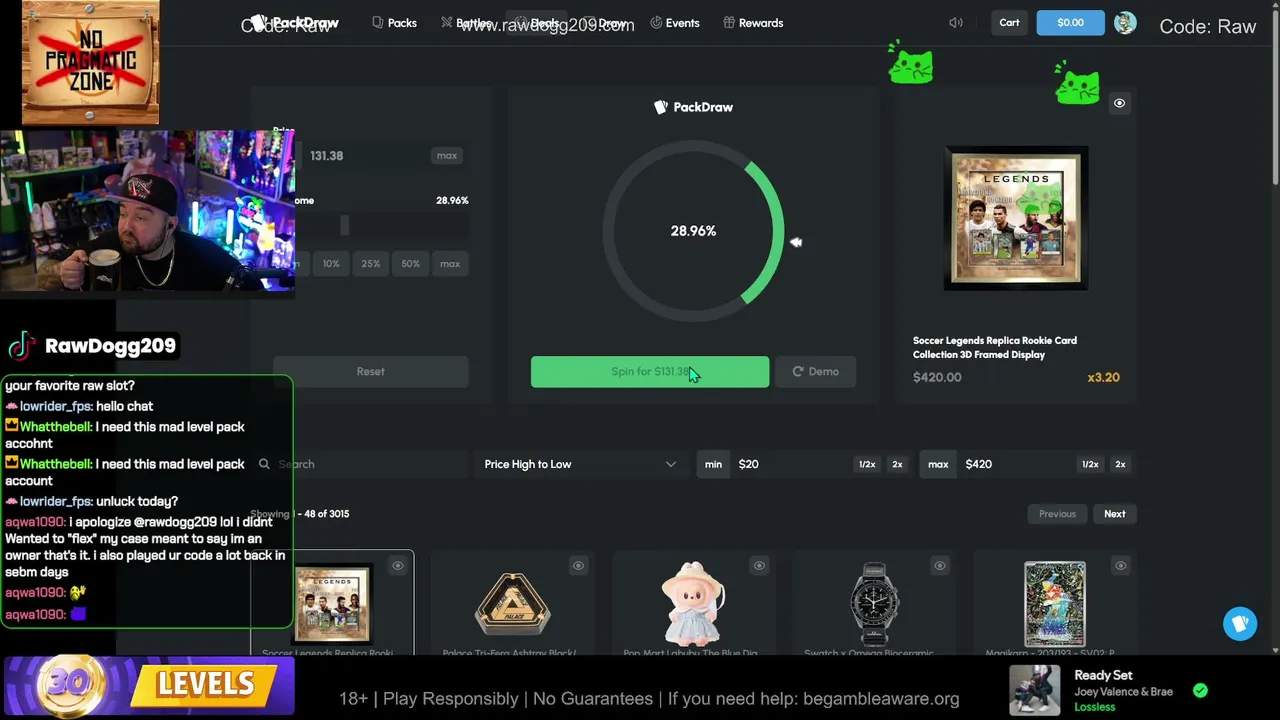Viewport: 1280px width, 720px height.
Task: Open the user profile avatar
Action: point(1125,23)
